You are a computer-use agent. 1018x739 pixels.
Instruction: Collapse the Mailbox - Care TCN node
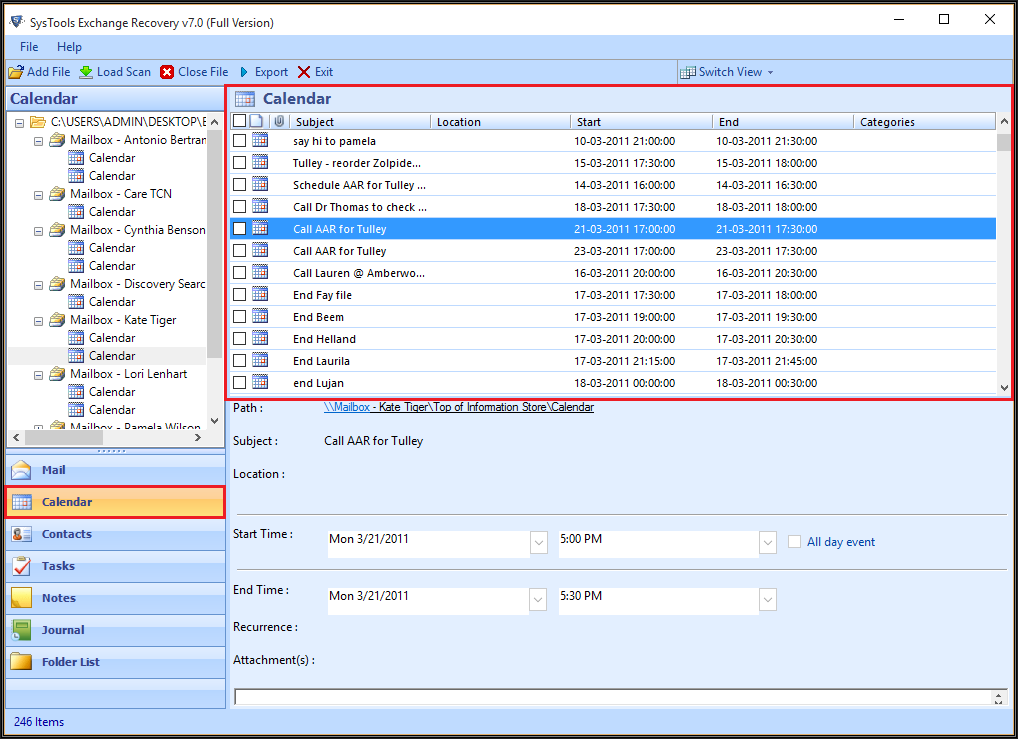[38, 194]
